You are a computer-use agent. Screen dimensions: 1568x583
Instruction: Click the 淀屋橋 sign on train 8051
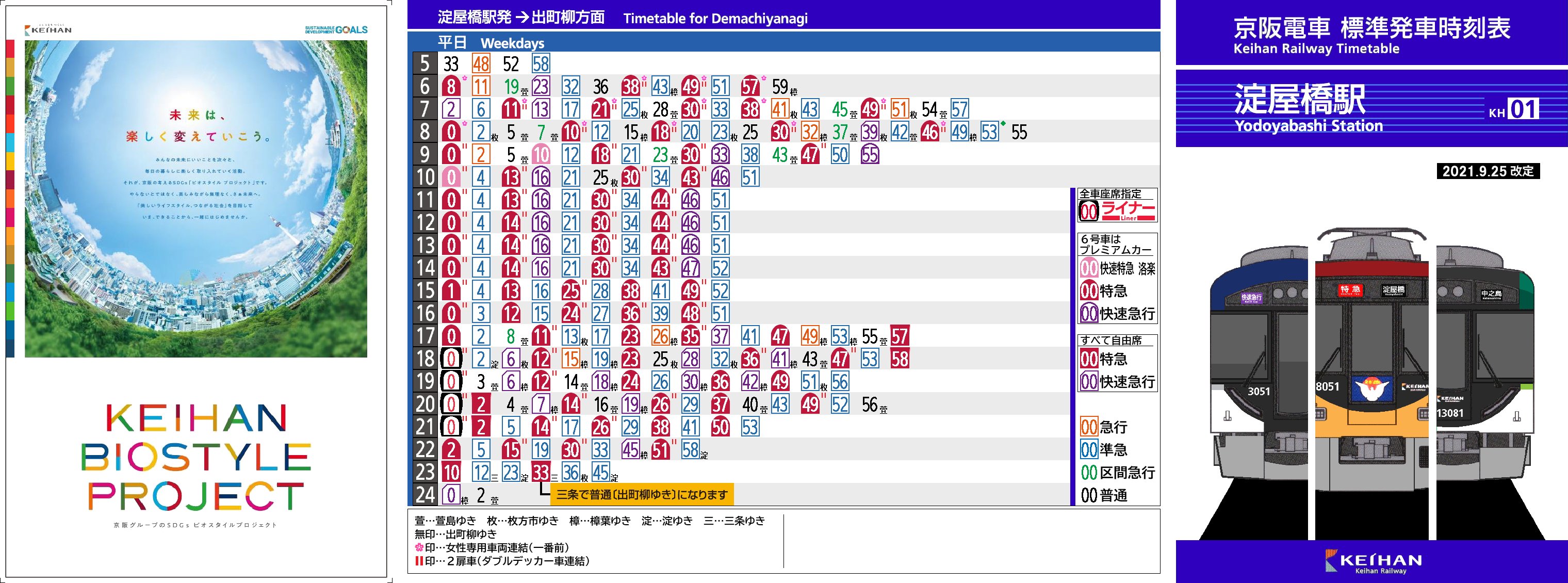1393,289
